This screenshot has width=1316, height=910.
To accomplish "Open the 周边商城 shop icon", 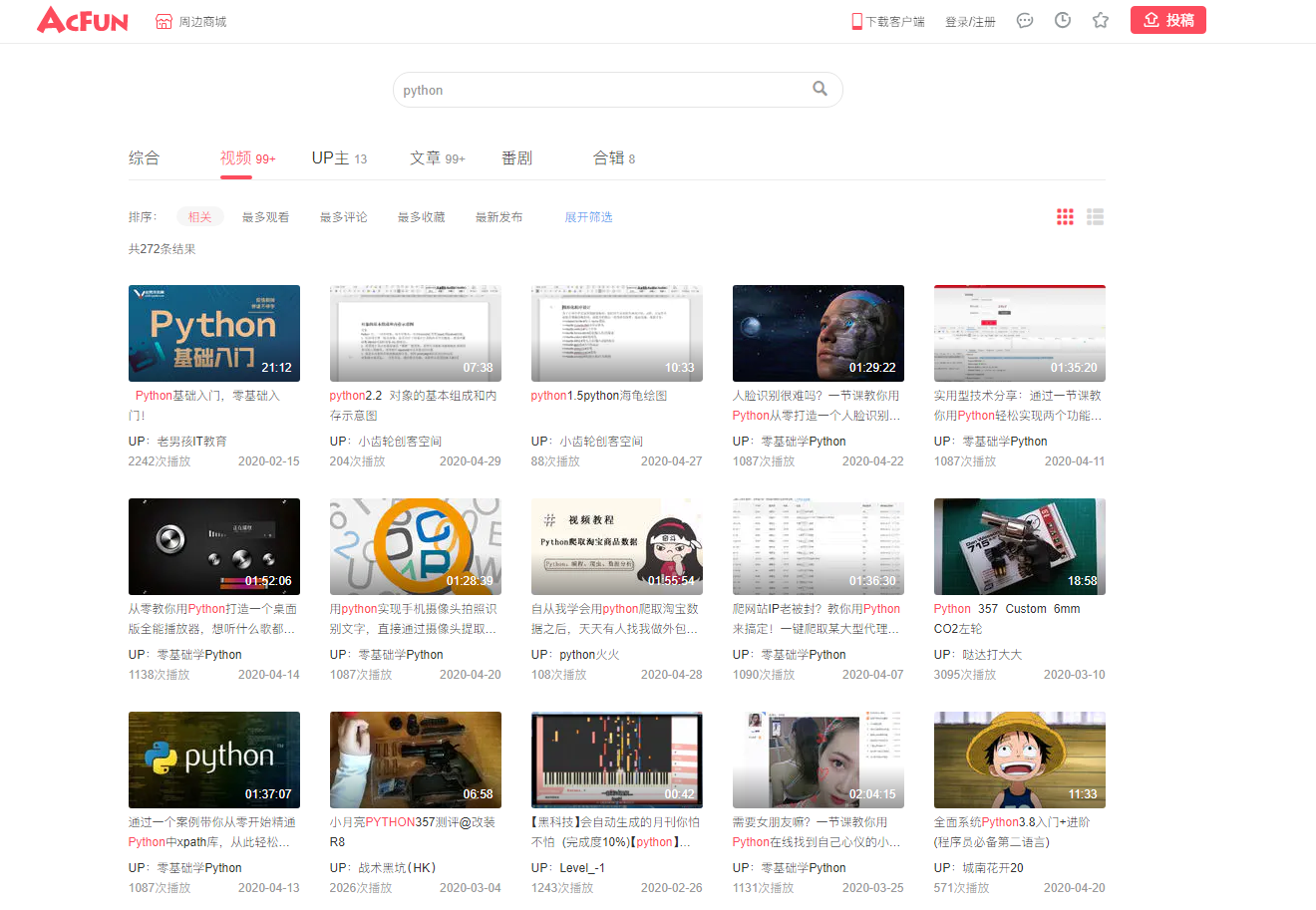I will (x=164, y=21).
